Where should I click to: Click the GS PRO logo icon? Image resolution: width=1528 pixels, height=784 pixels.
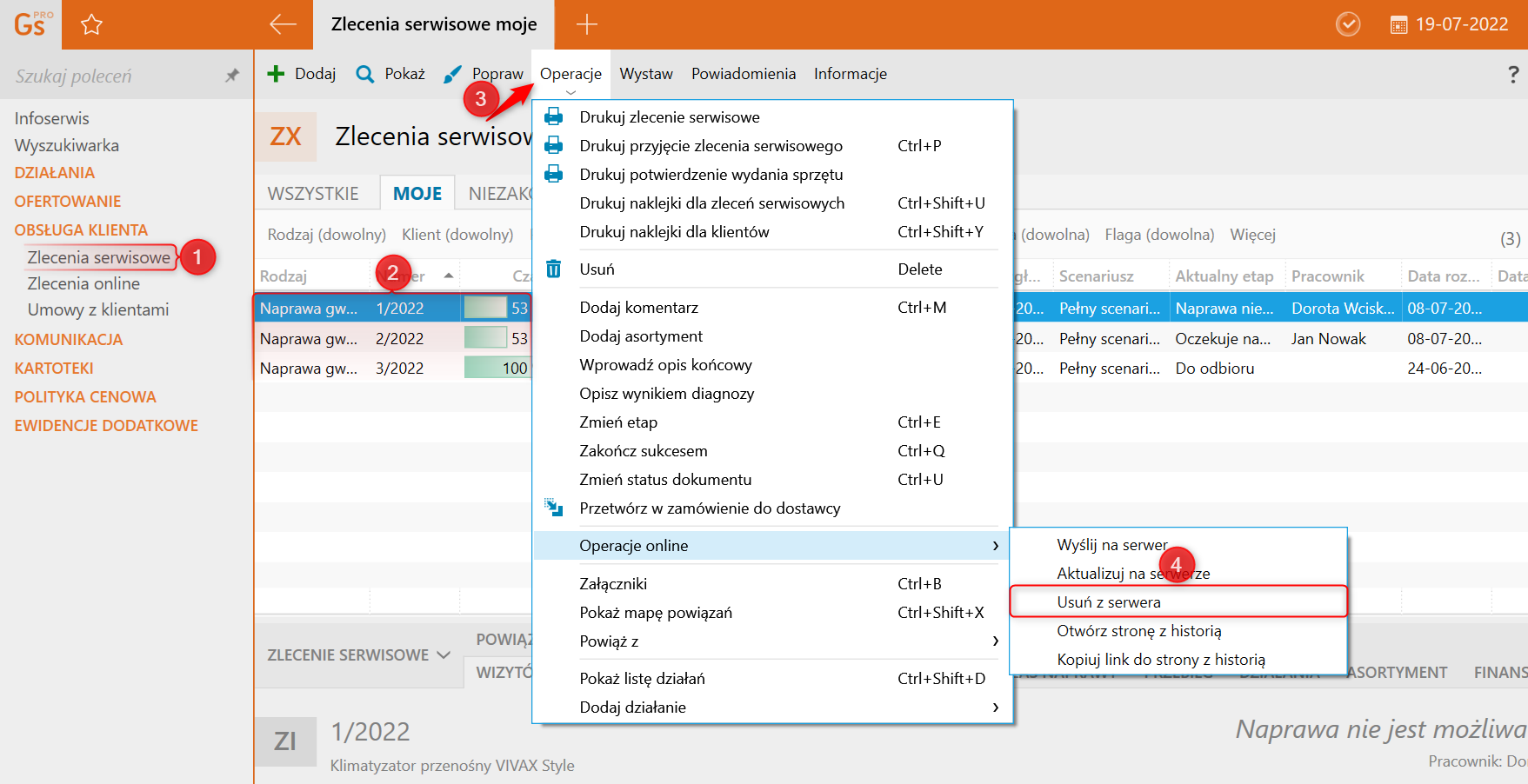pos(32,24)
